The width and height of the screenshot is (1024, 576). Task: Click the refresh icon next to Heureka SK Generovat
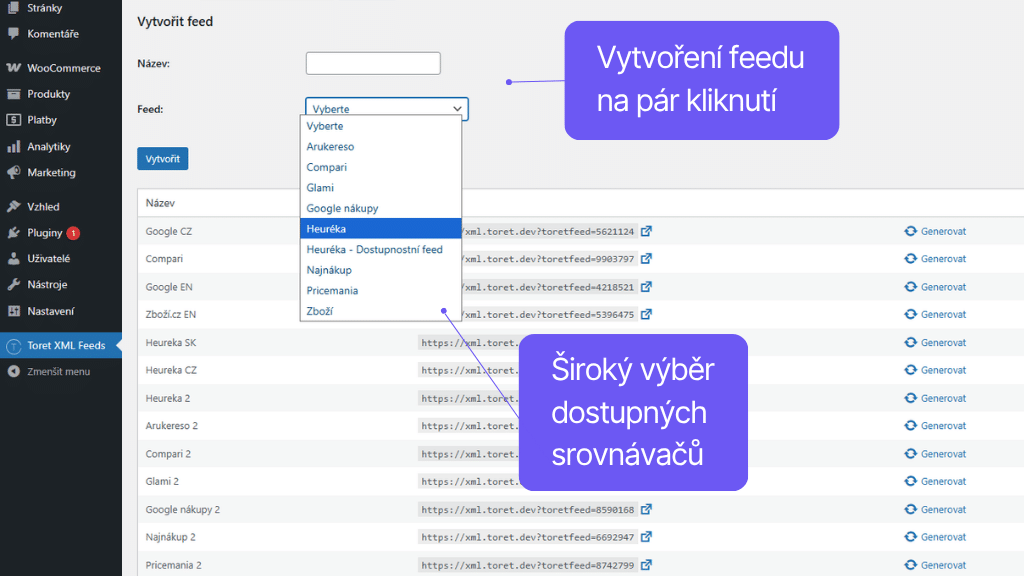coord(912,342)
